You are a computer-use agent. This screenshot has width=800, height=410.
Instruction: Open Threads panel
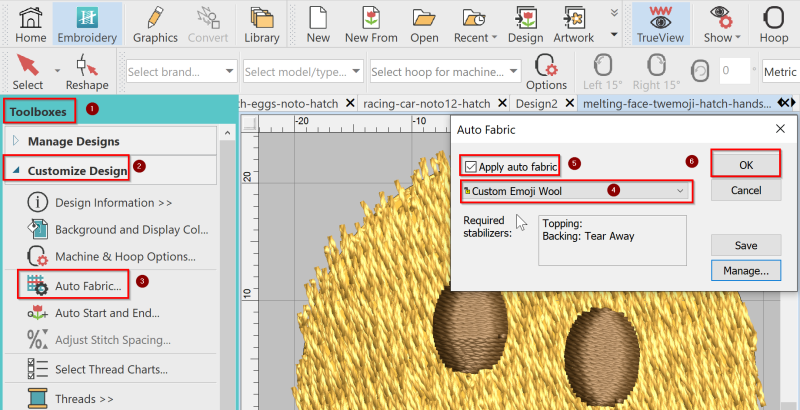[70, 398]
